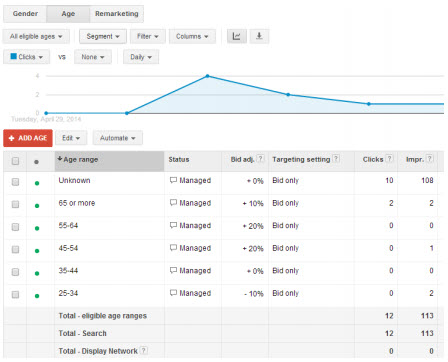The height and width of the screenshot is (362, 448).
Task: Open All eligible ages dropdown
Action: 36,36
